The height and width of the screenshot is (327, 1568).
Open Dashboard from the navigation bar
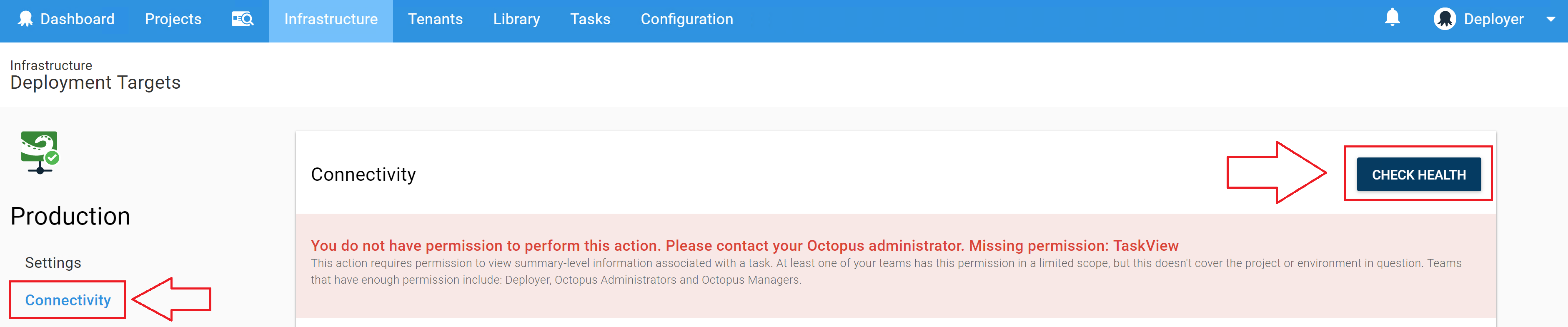point(77,18)
